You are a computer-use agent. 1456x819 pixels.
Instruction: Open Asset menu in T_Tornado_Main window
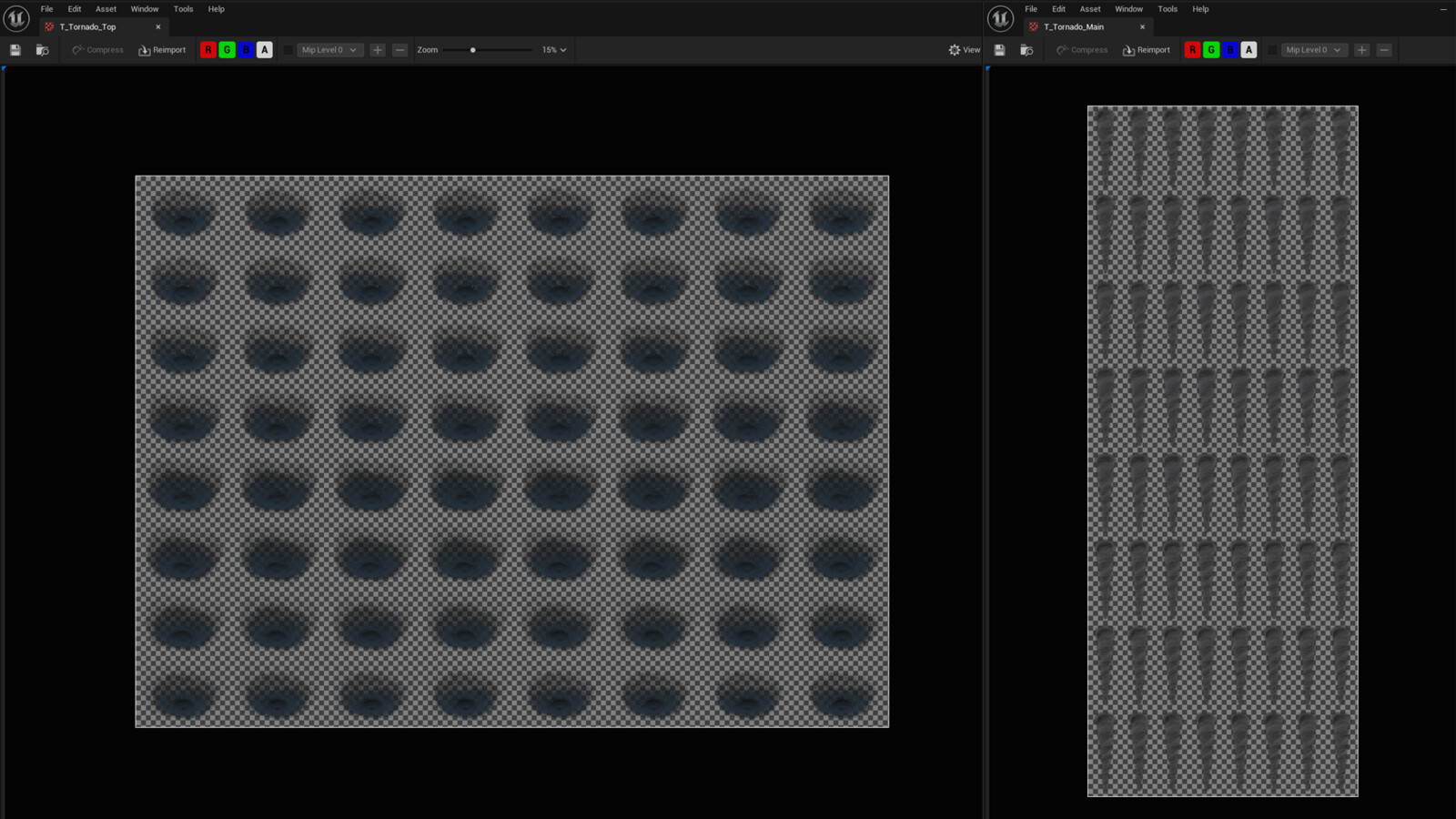[x=1090, y=9]
